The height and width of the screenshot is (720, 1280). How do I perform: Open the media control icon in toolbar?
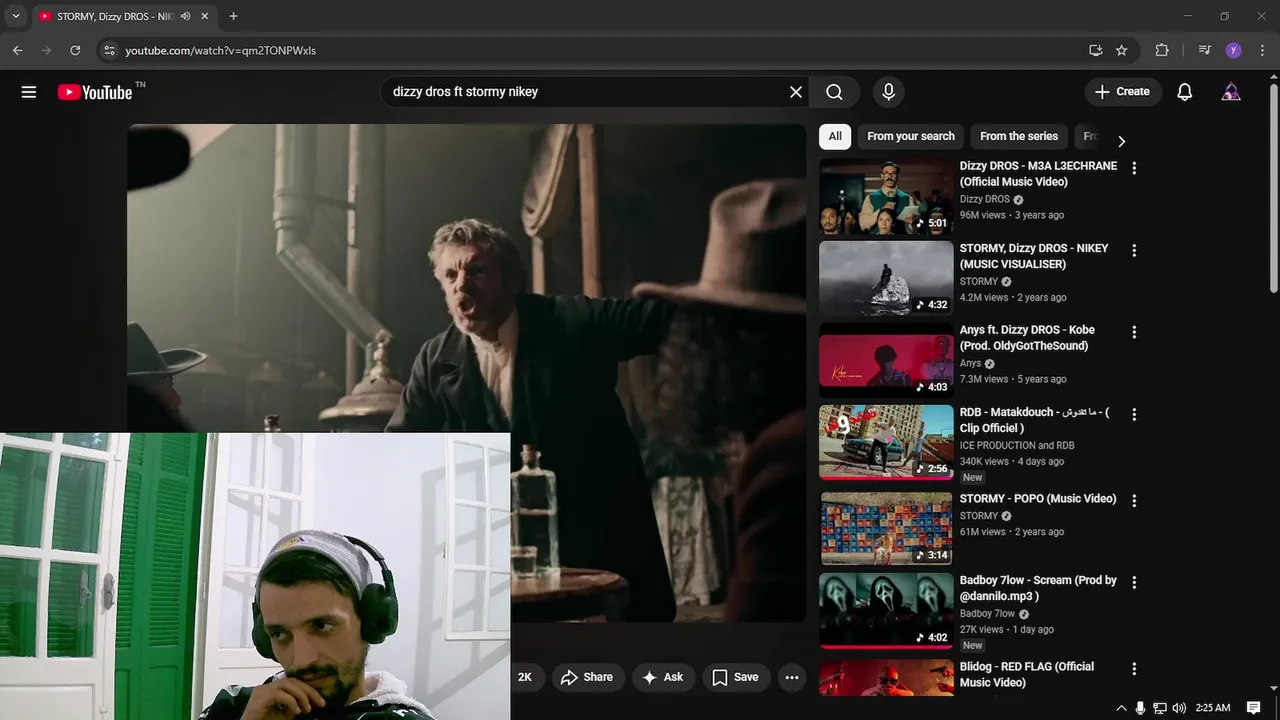[1204, 50]
